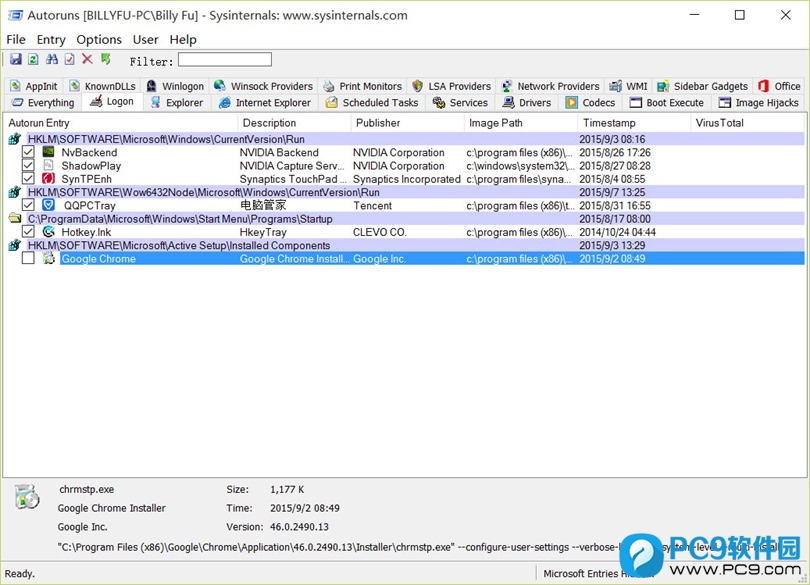
Task: Click the Google Chrome entry's installer icon
Action: [49, 258]
